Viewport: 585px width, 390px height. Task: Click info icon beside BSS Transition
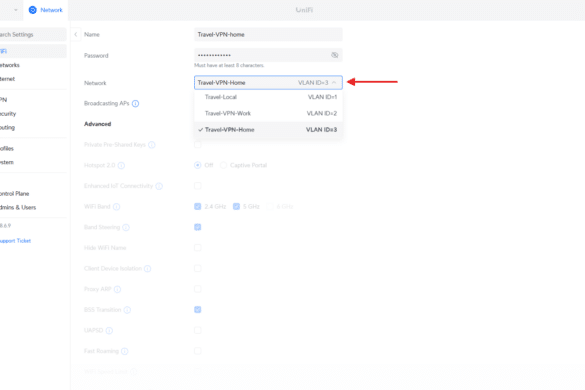(127, 310)
